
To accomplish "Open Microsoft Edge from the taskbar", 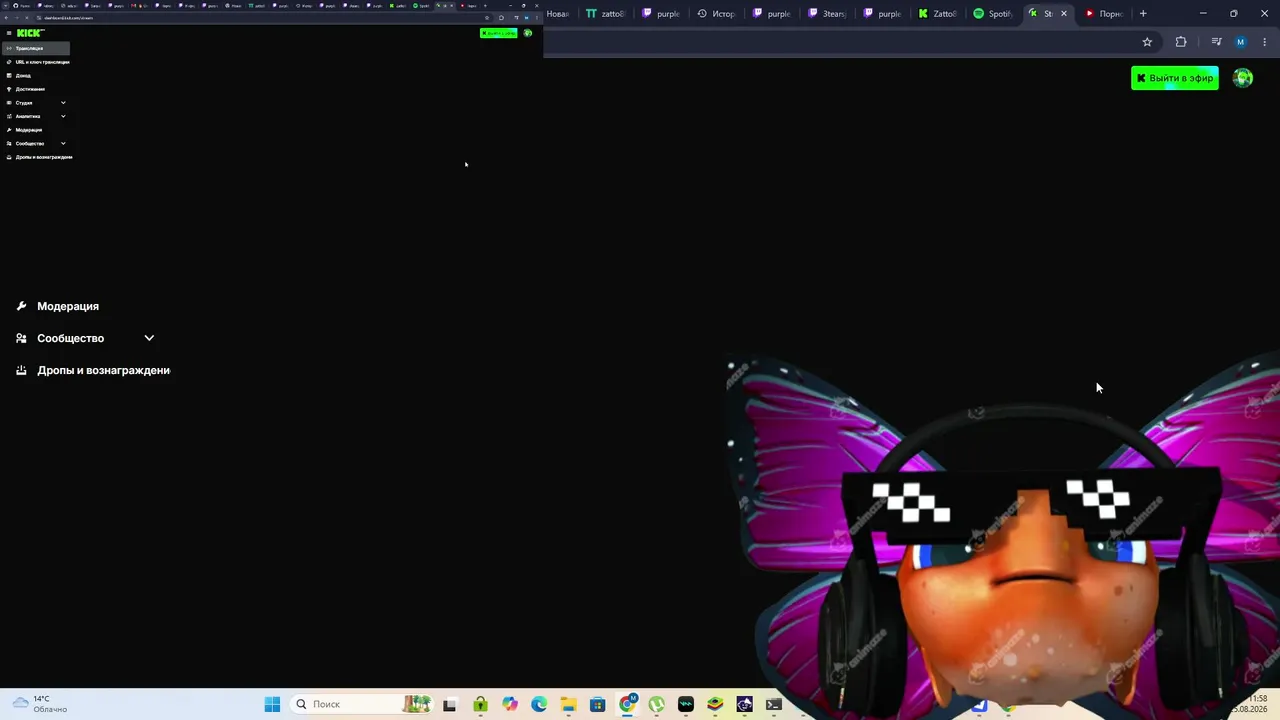I will pos(539,704).
